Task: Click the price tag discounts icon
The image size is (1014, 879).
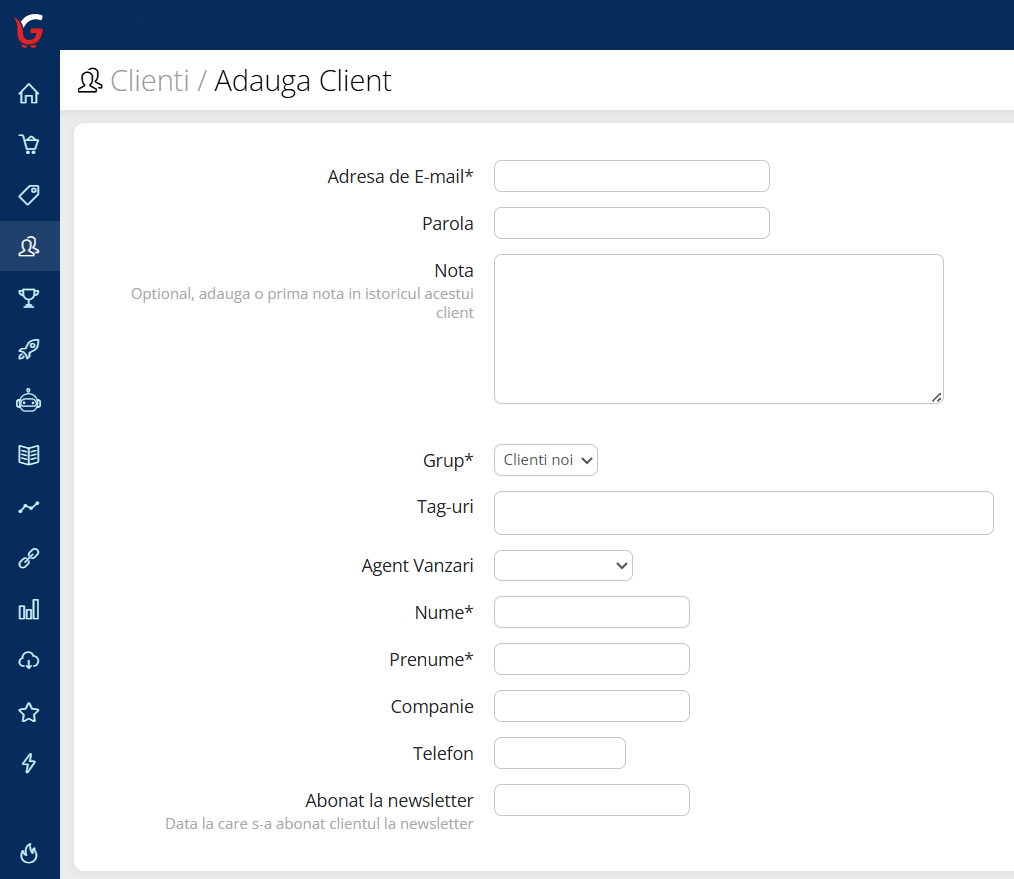Action: point(29,195)
